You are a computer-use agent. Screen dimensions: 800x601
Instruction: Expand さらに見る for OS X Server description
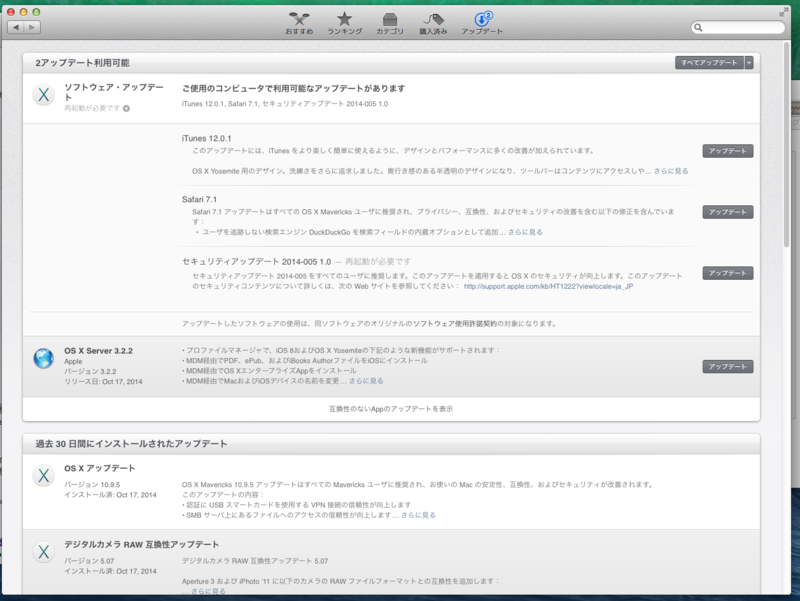pyautogui.click(x=366, y=381)
